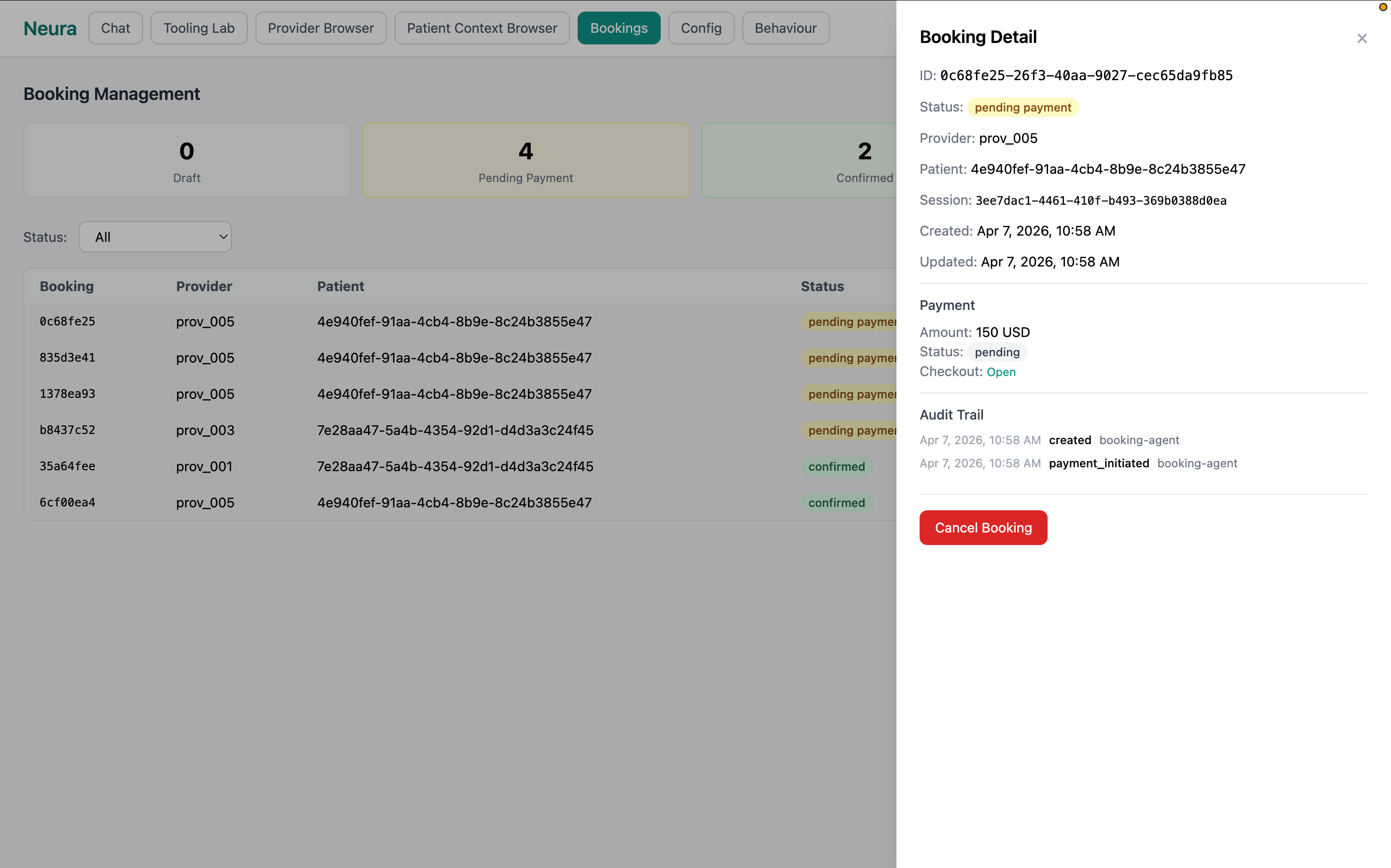Open the Patient Context Browser

click(x=482, y=28)
